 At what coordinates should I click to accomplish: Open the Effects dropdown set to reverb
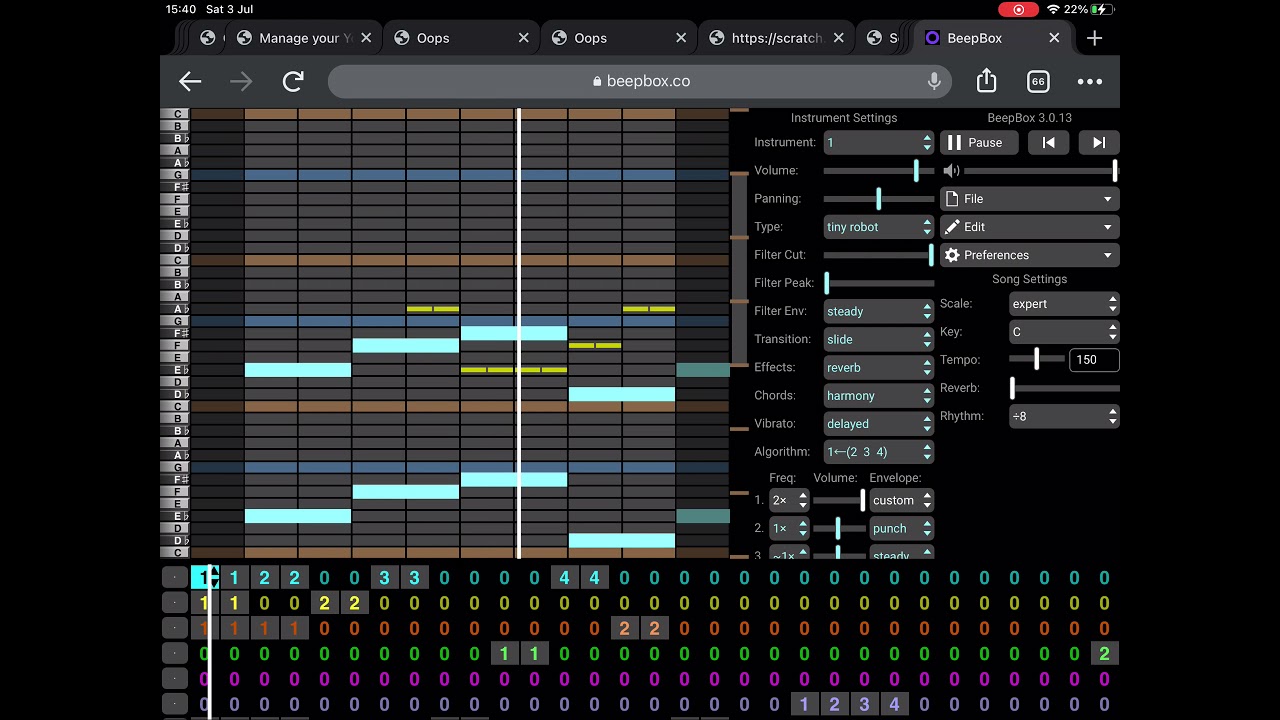879,367
